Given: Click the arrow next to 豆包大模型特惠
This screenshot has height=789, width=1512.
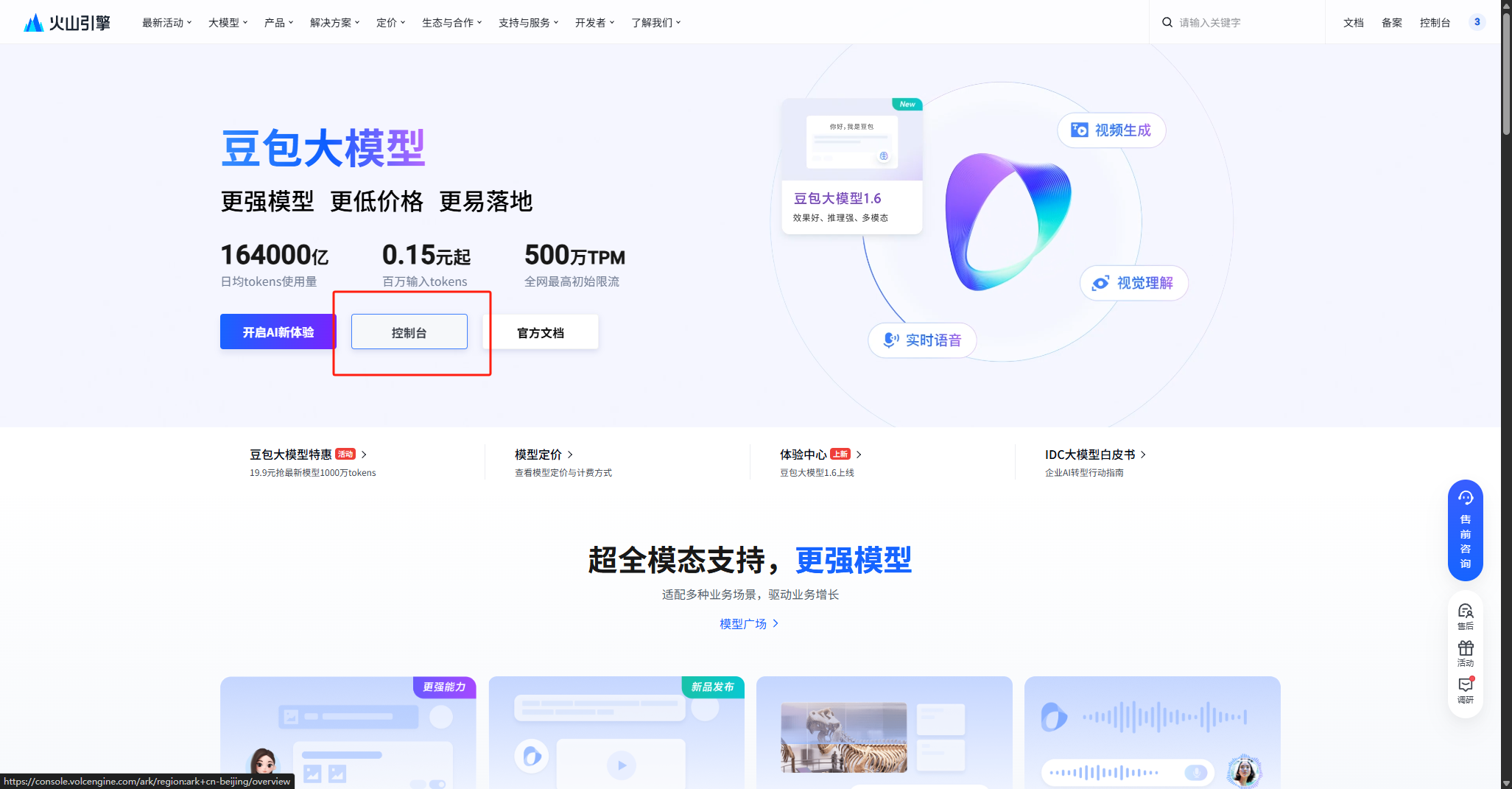Looking at the screenshot, I should [364, 455].
